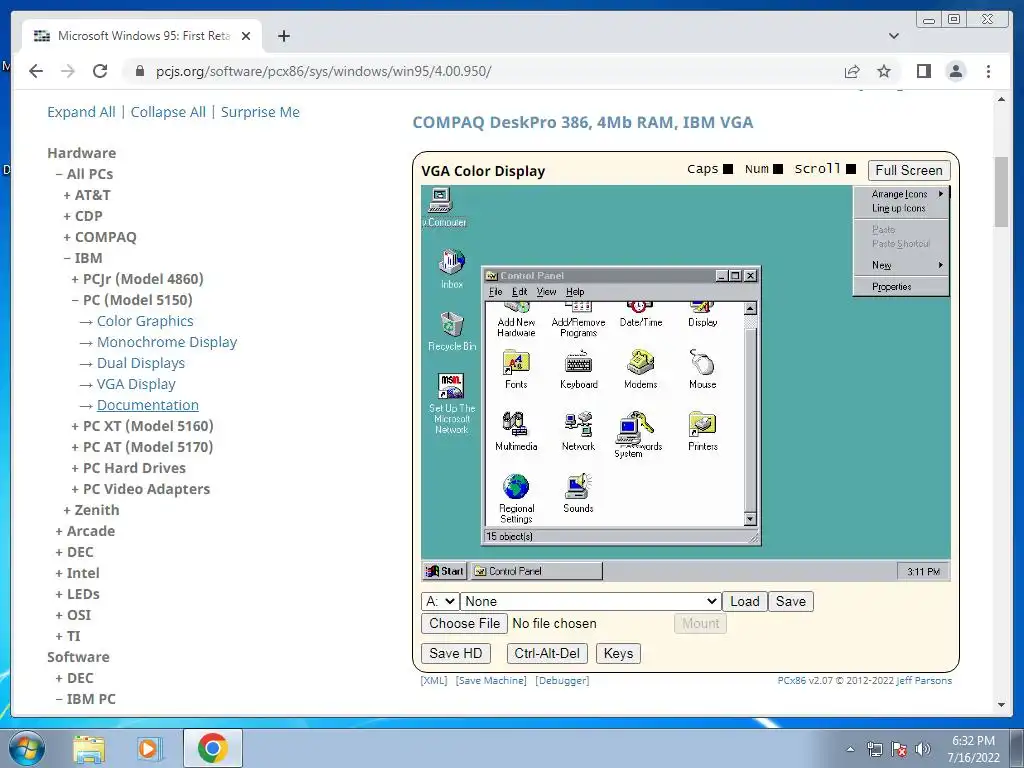The width and height of the screenshot is (1024, 768).
Task: Choose Properties from desktop context menu
Action: [901, 287]
